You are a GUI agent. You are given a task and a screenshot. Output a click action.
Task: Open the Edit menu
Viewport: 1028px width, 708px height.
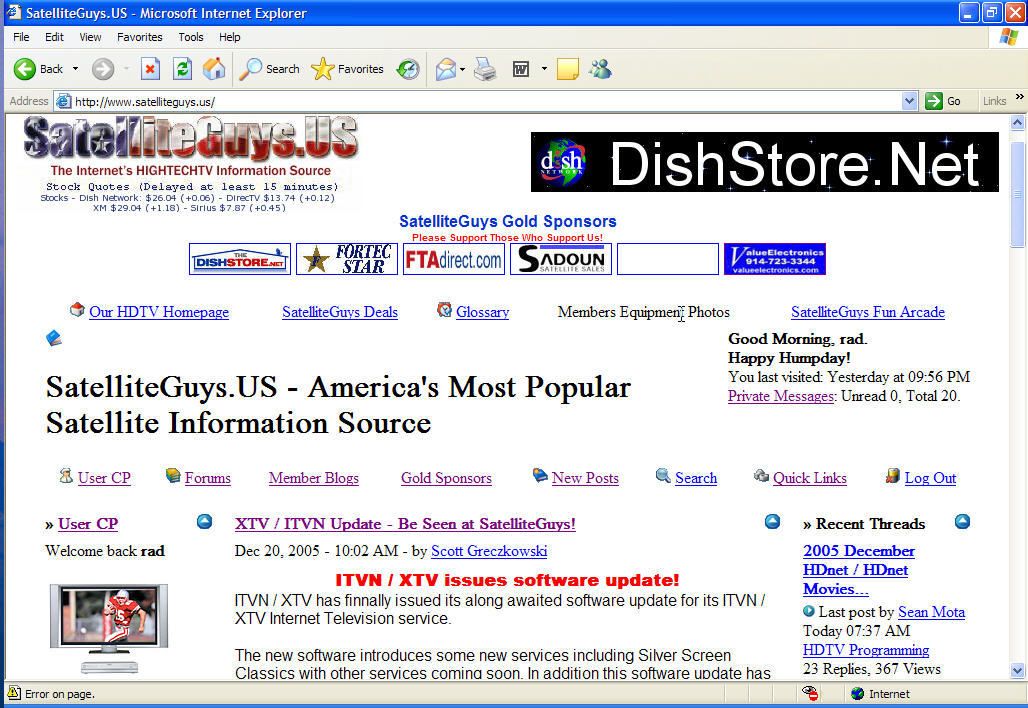pyautogui.click(x=54, y=37)
